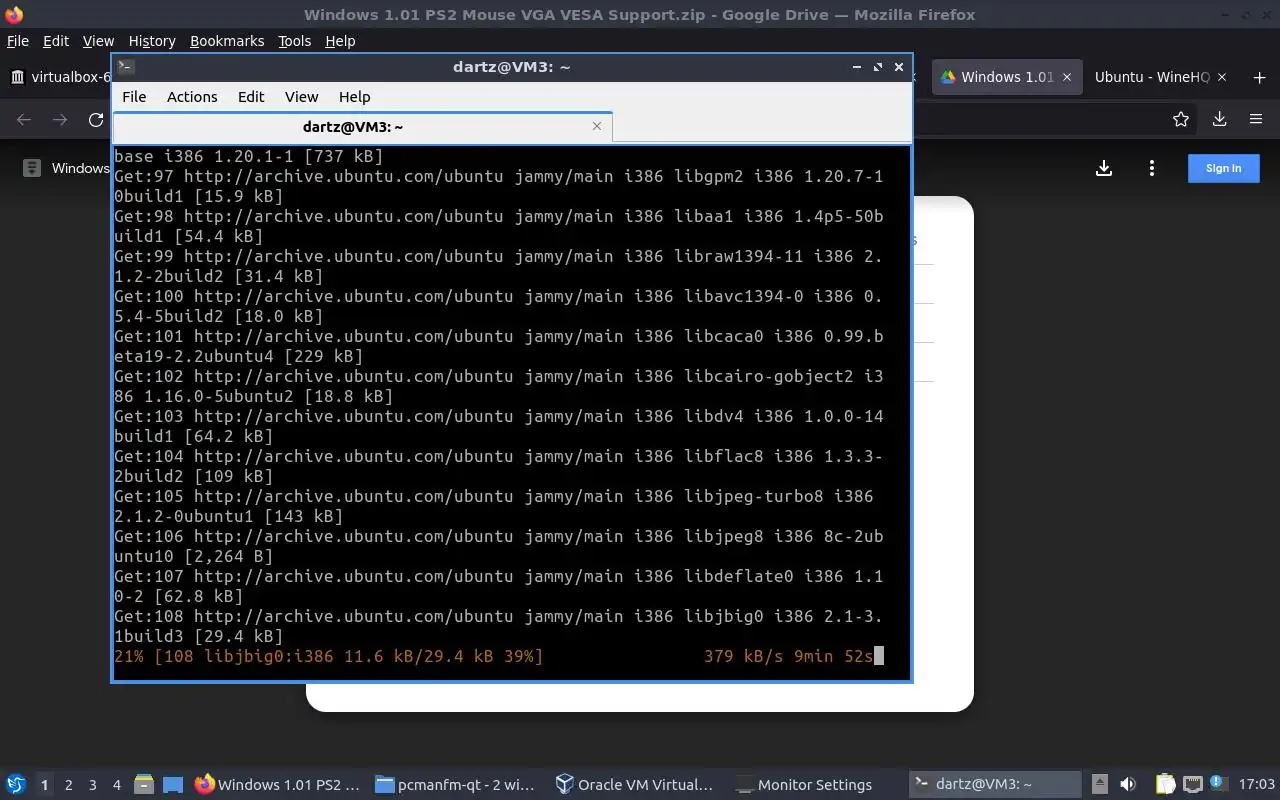Open the terminal Help menu
Viewport: 1280px width, 800px height.
pos(354,97)
